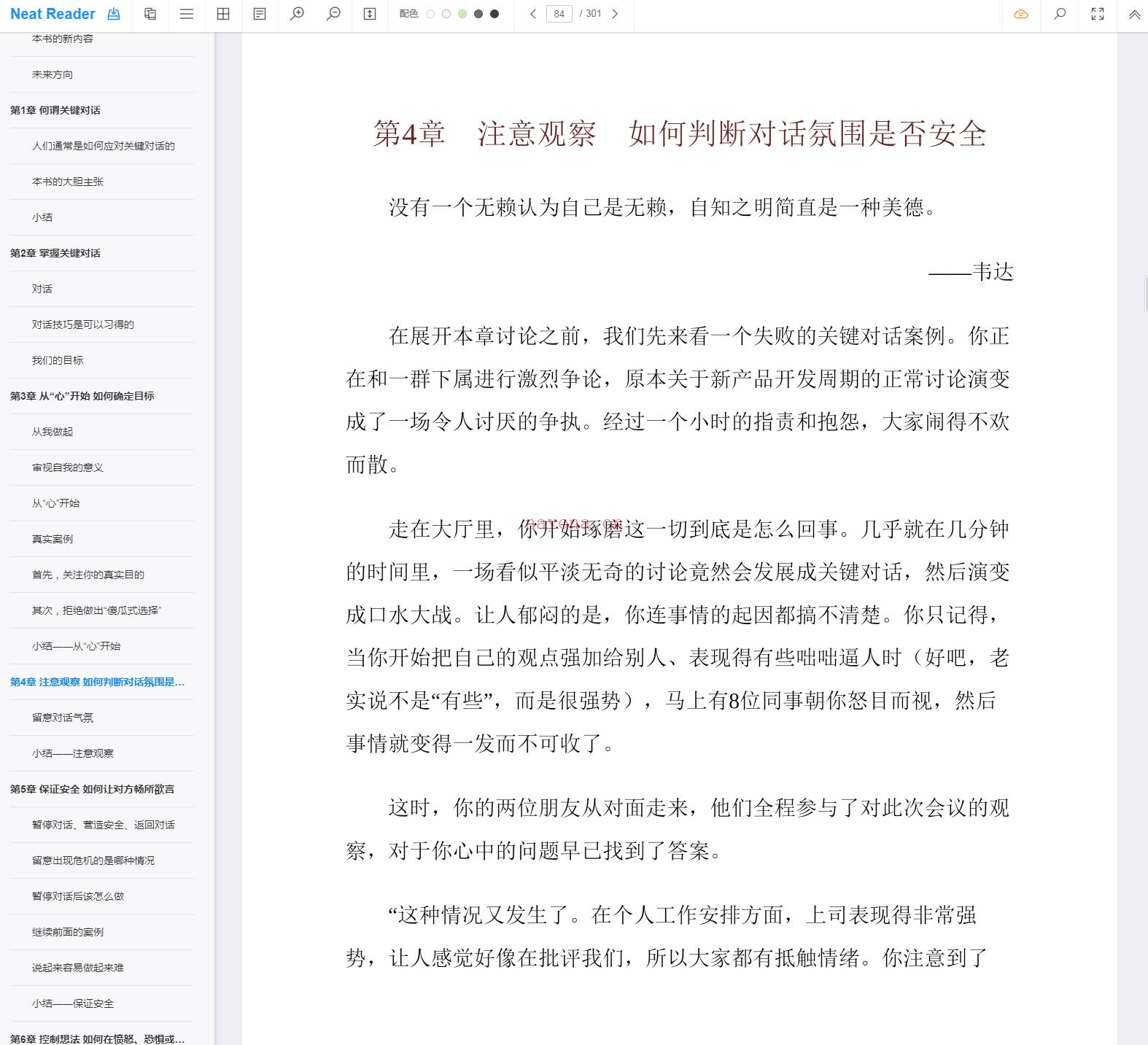Open 对话技巧是可以习得的
The width and height of the screenshot is (1148, 1045).
click(83, 325)
